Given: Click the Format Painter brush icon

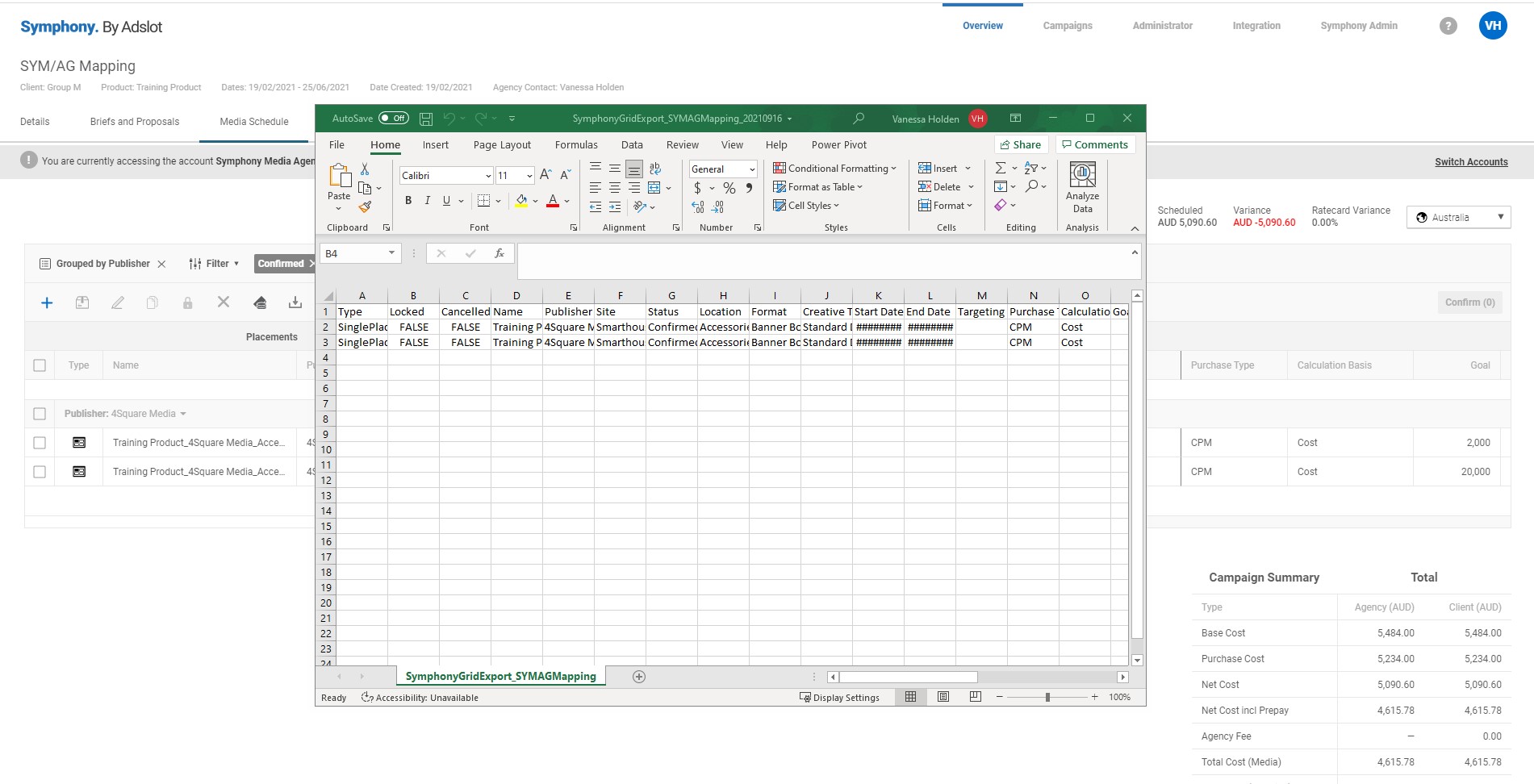Looking at the screenshot, I should click(x=365, y=206).
